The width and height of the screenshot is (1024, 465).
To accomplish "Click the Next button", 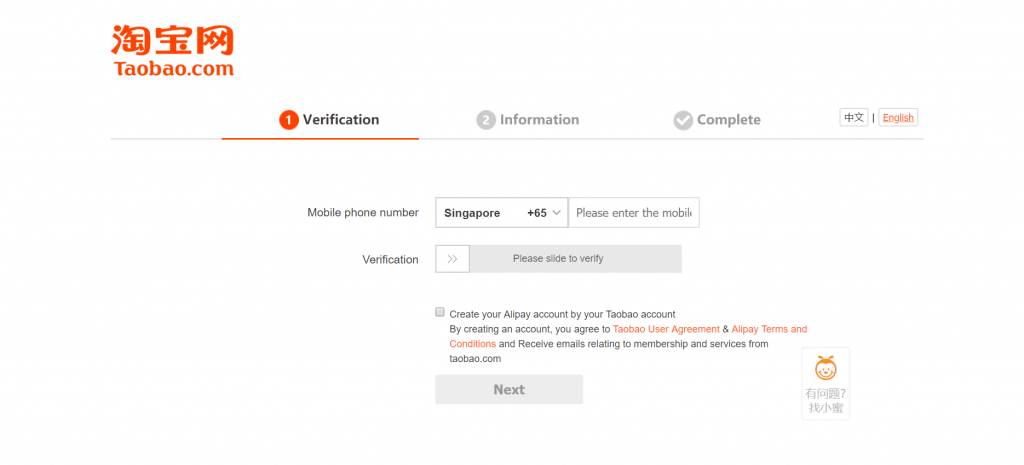I will coord(509,389).
